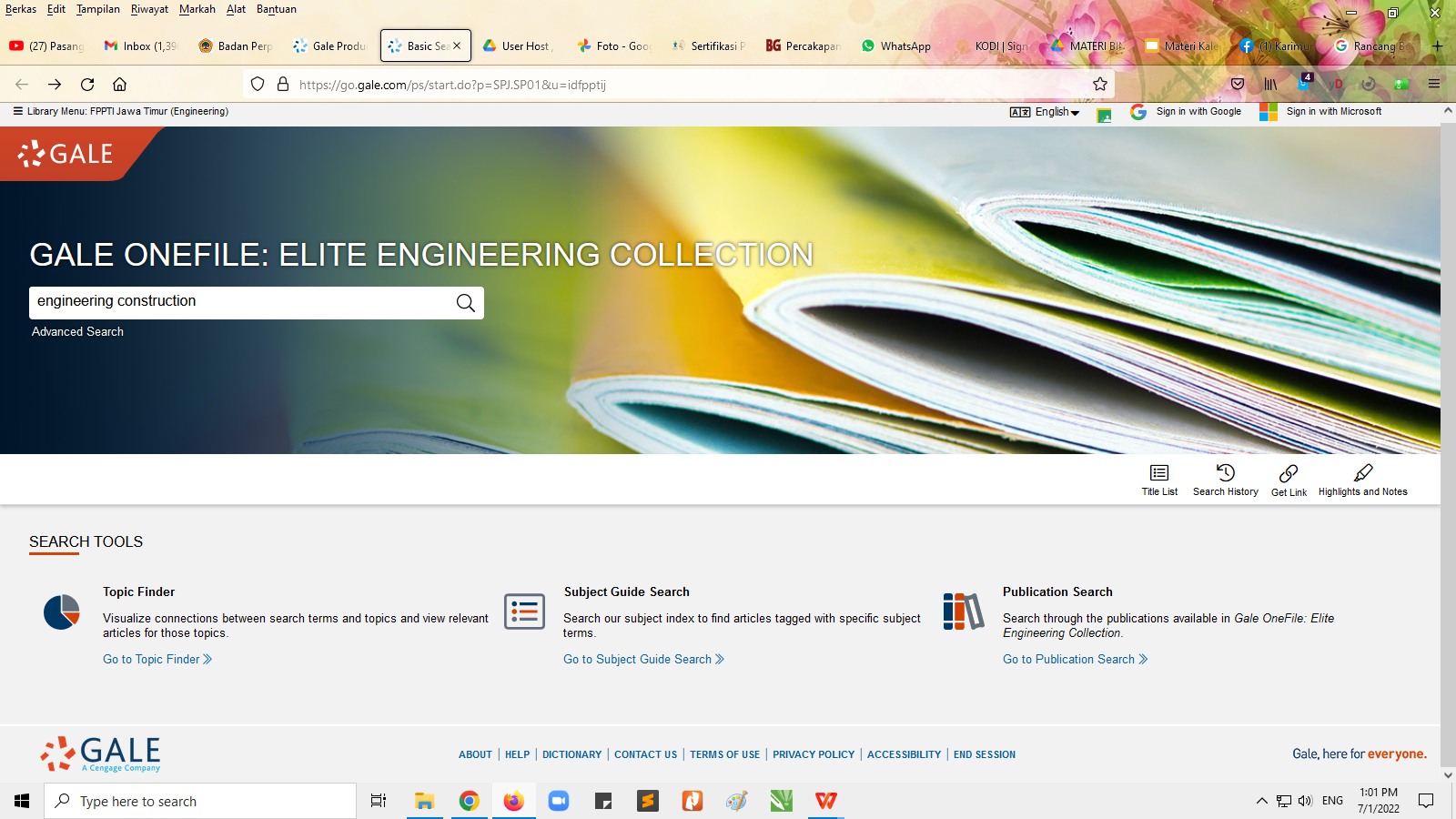Go to Topic Finder link
The height and width of the screenshot is (819, 1456).
pos(157,659)
